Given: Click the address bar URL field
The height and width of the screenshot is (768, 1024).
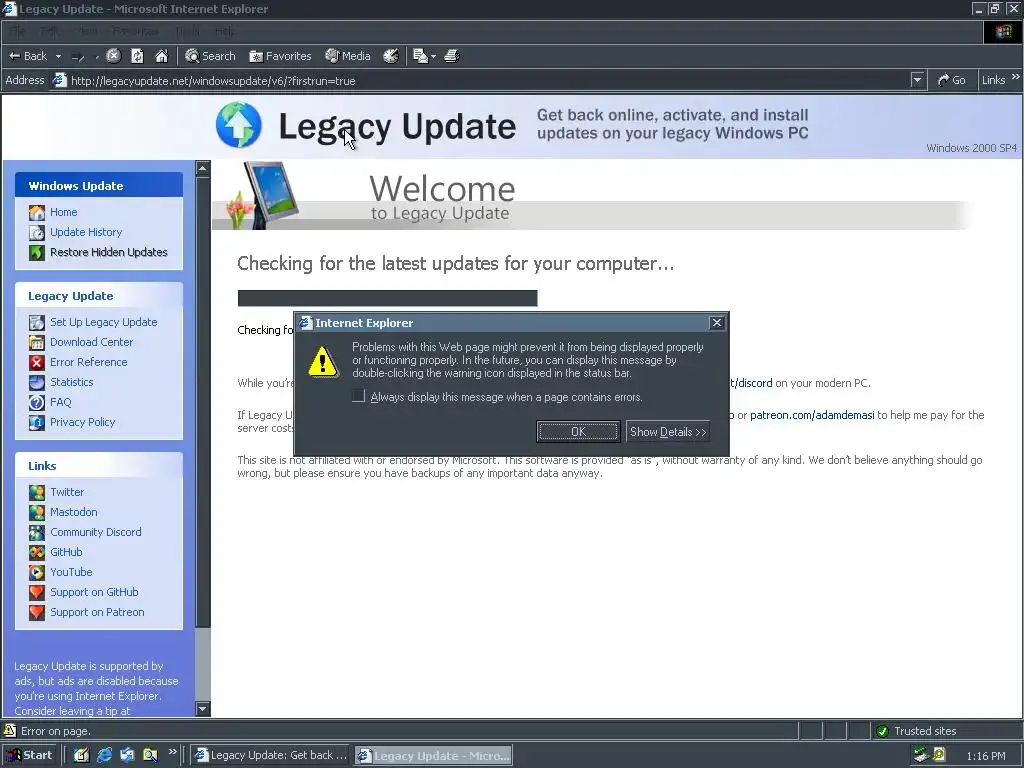Looking at the screenshot, I should pyautogui.click(x=480, y=81).
